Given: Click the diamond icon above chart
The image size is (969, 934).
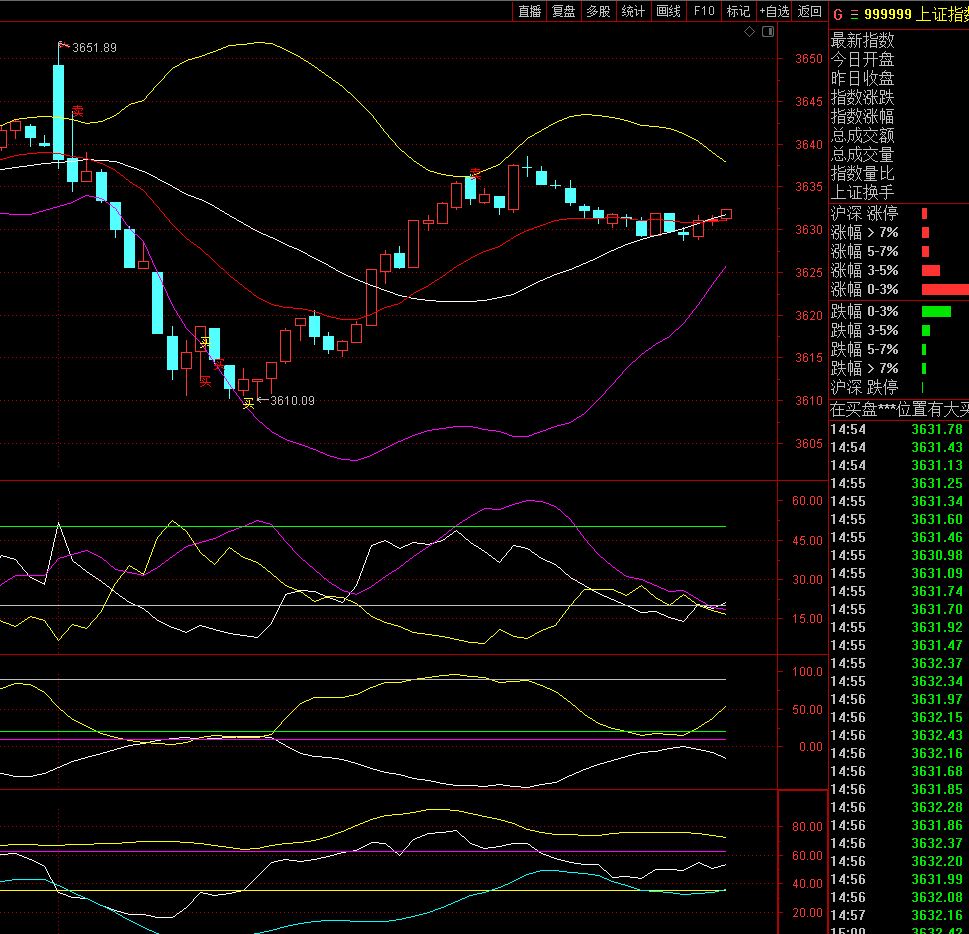Looking at the screenshot, I should tap(749, 32).
